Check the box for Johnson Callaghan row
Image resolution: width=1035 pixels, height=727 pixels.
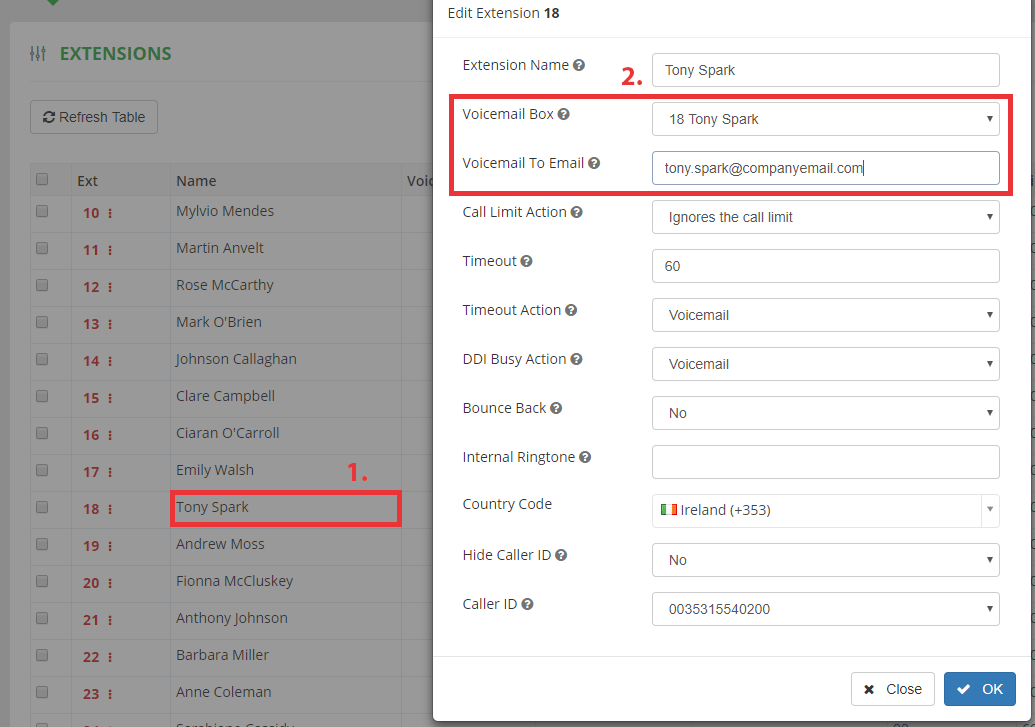[x=42, y=359]
